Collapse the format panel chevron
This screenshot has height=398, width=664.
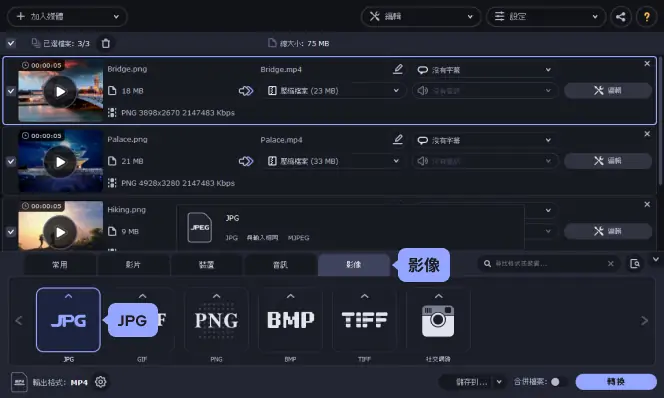click(656, 259)
